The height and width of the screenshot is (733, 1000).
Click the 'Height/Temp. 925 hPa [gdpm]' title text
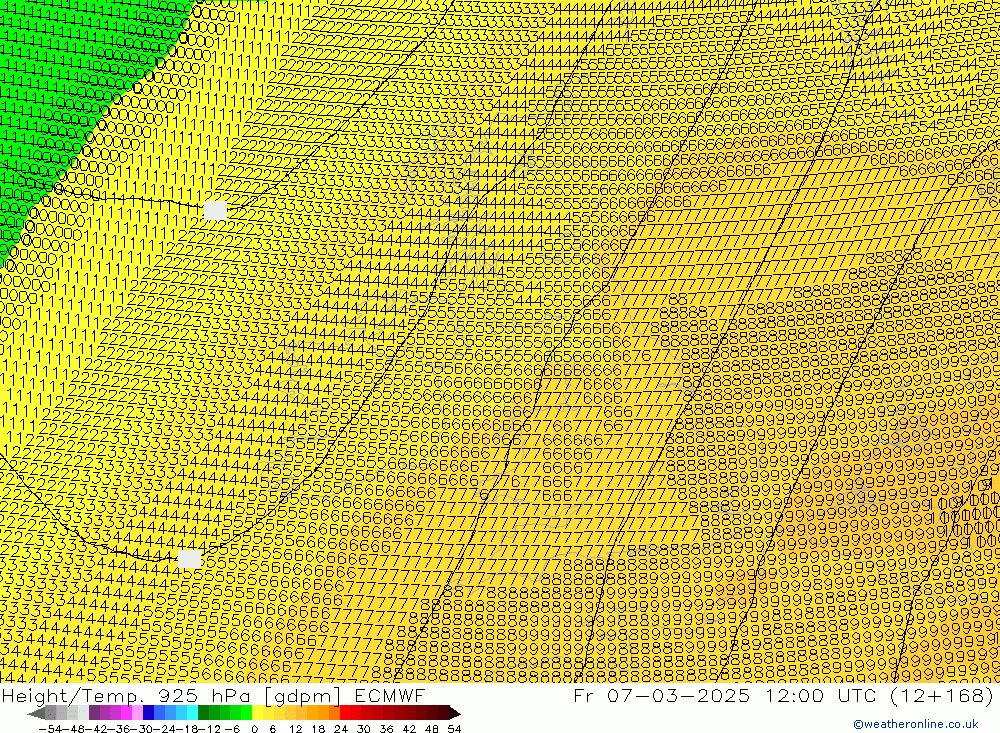(172, 696)
